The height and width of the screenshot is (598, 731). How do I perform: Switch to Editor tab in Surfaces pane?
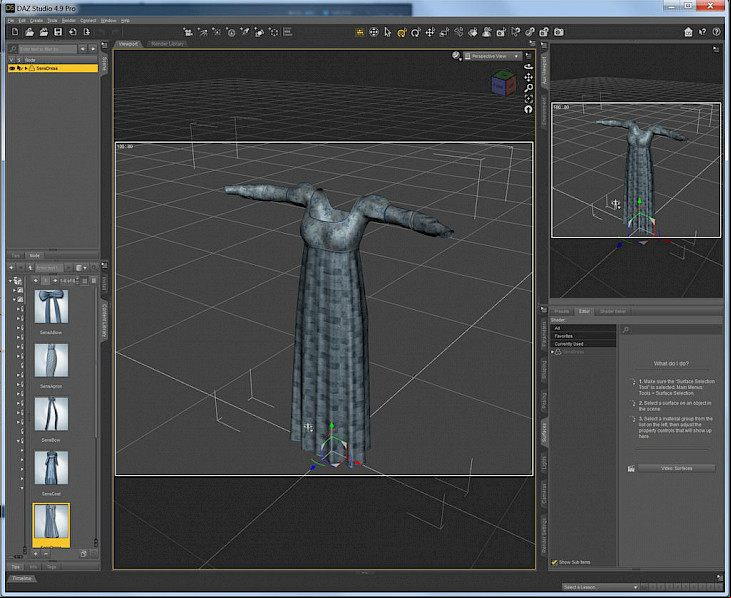click(584, 311)
